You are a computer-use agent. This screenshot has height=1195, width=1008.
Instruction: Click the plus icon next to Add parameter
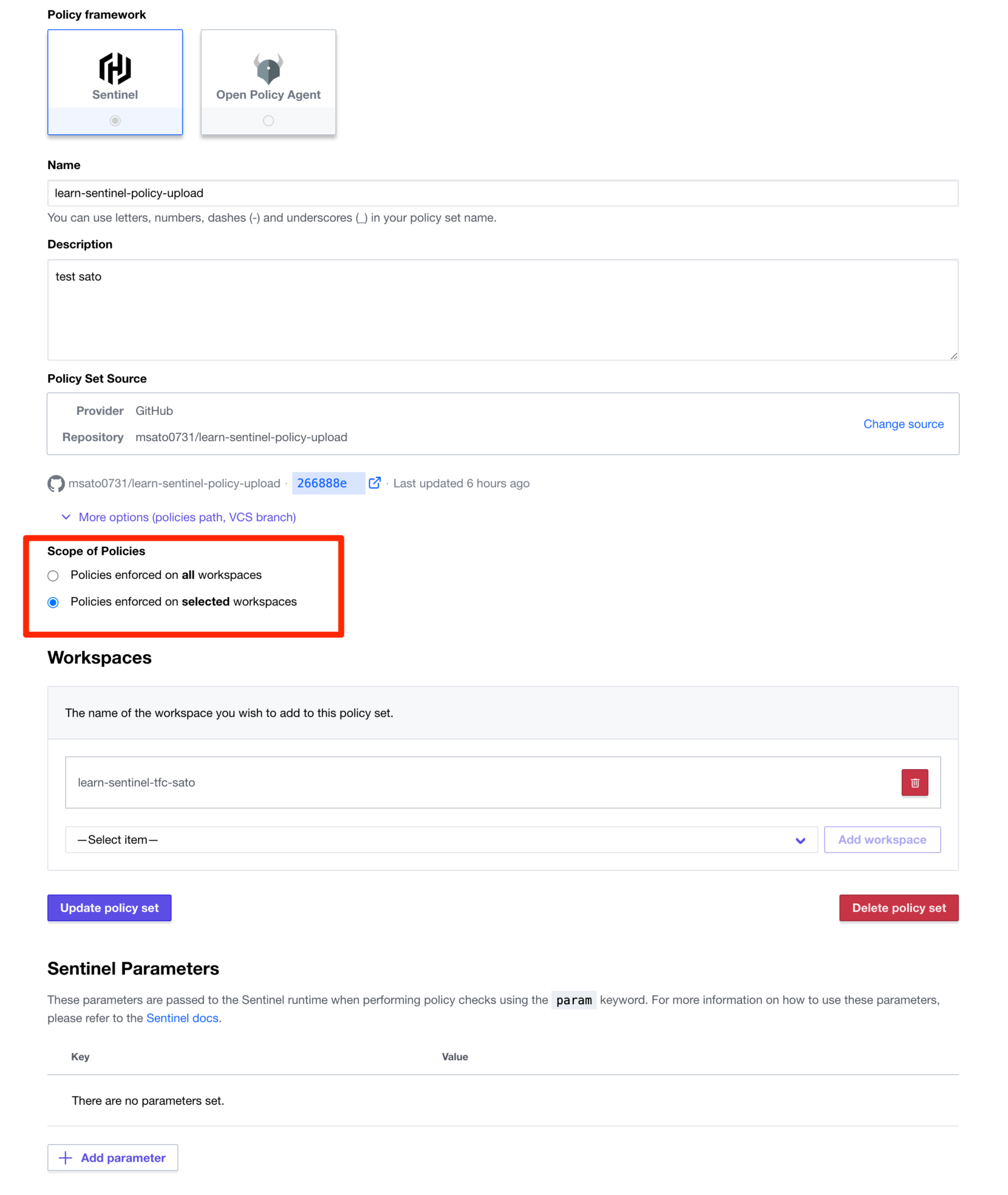coord(65,1157)
